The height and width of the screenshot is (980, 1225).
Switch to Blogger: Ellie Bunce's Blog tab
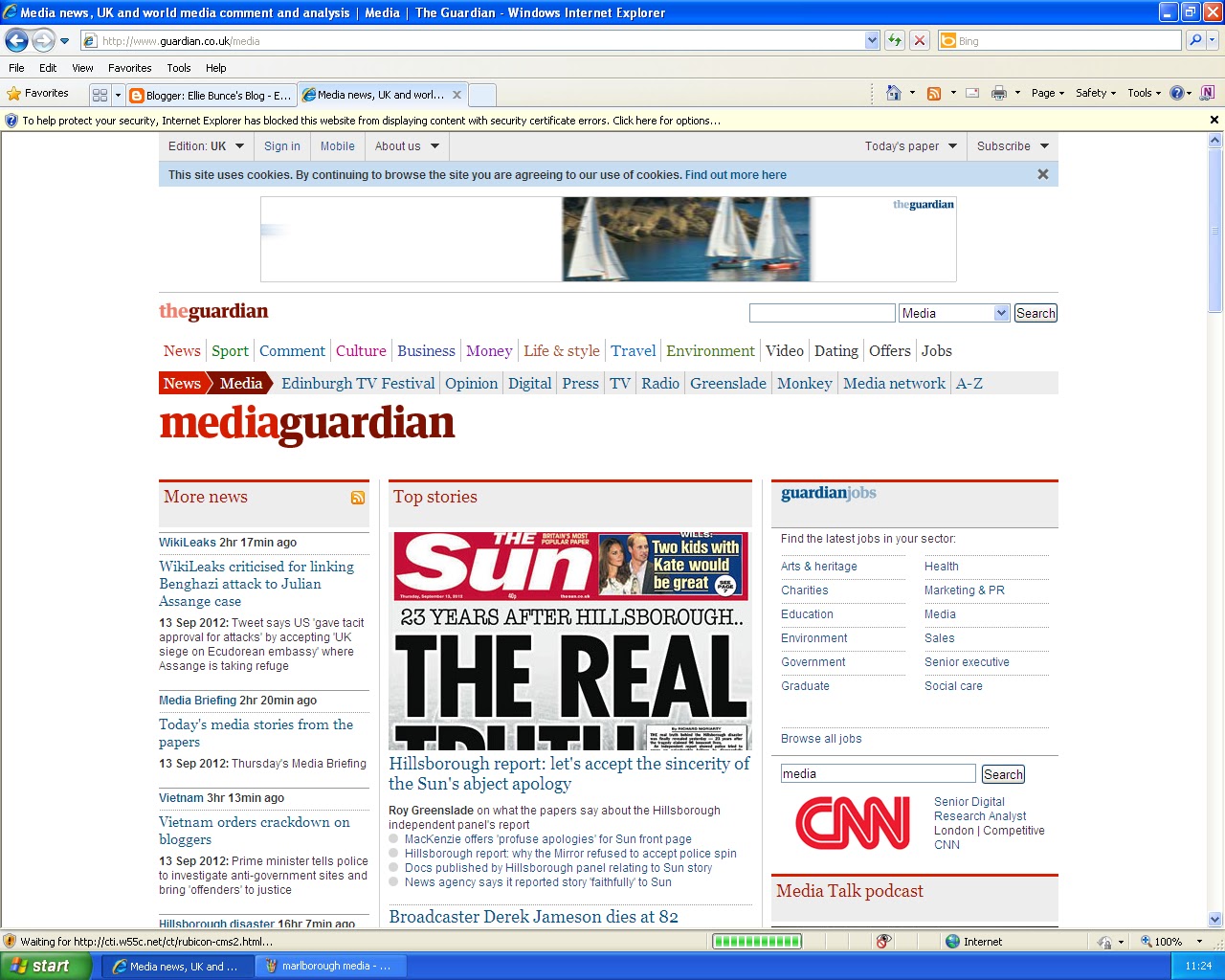211,95
